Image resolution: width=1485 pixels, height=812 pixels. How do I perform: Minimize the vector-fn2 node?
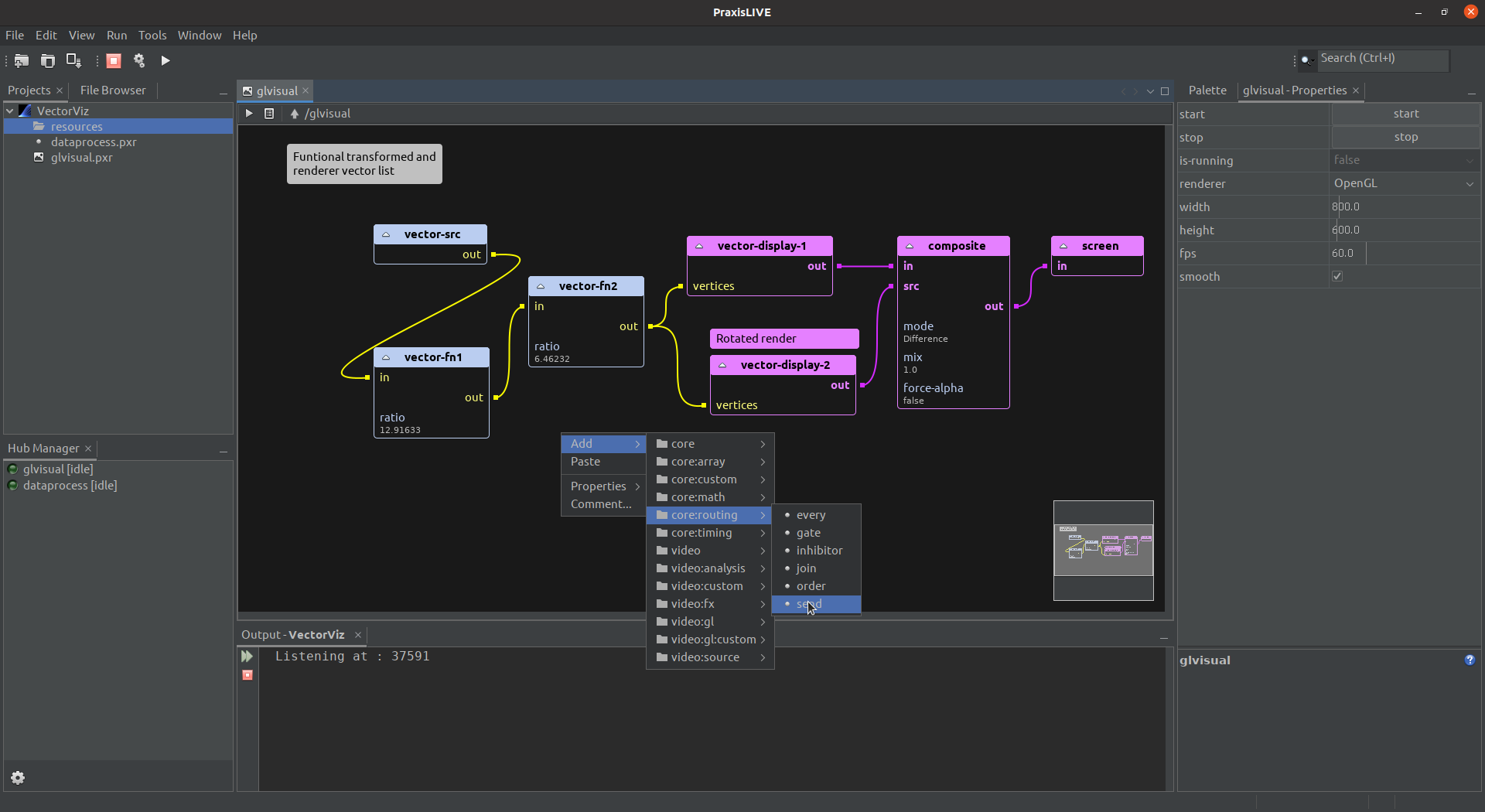(x=541, y=286)
